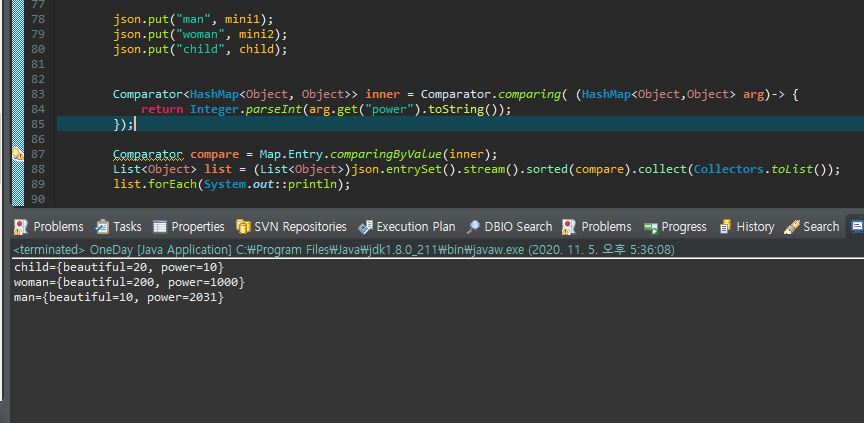Select console line starting with child=
Screen dimensions: 864x423
119,267
